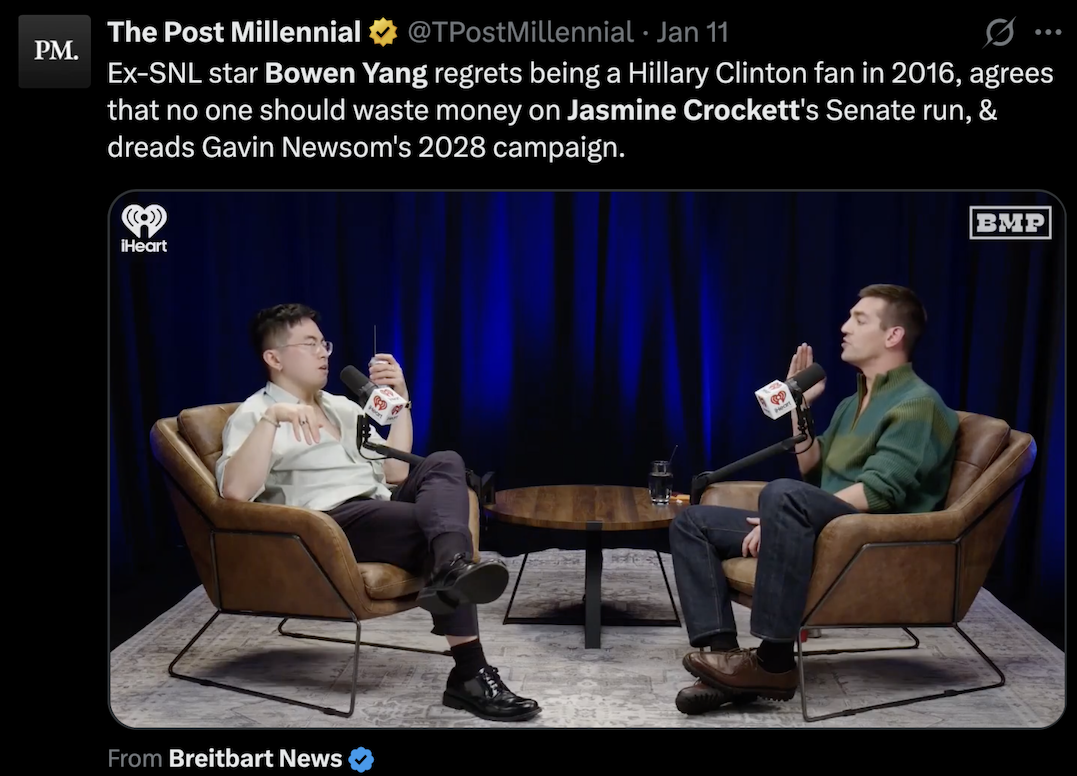Open The Post Millennial PM avatar
This screenshot has width=1077, height=776.
(54, 51)
